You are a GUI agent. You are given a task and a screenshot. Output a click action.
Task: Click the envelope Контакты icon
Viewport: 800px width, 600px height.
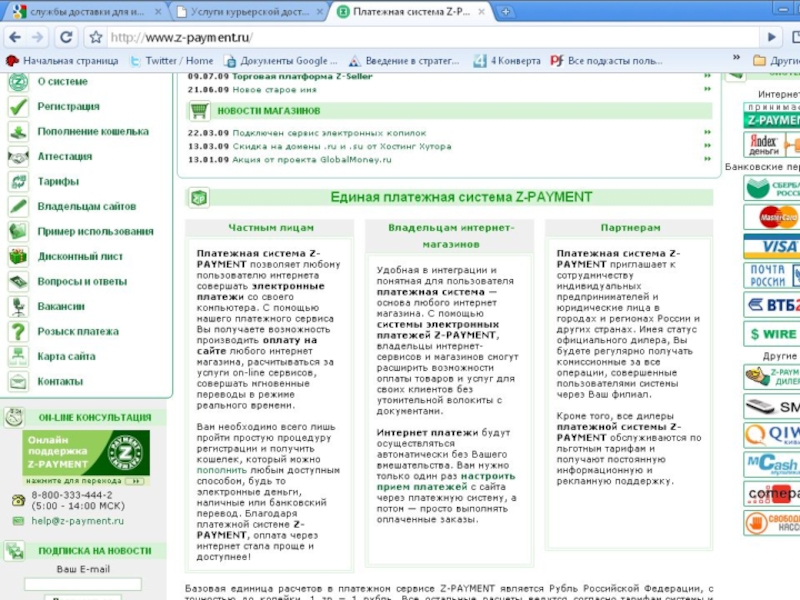(18, 382)
